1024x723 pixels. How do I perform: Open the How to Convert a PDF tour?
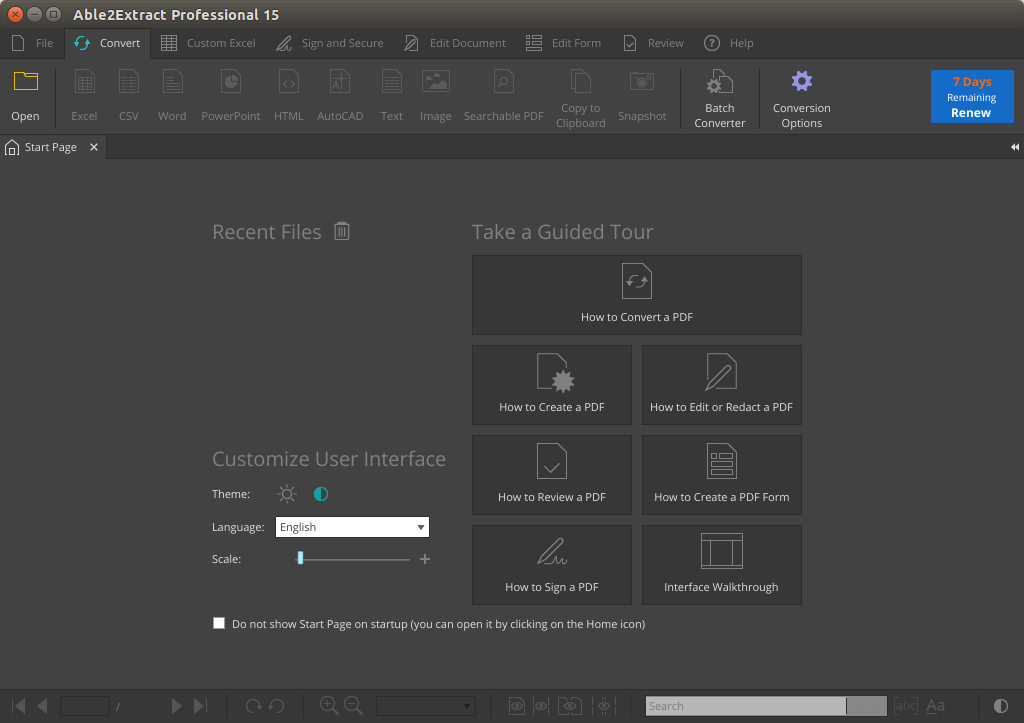(636, 295)
